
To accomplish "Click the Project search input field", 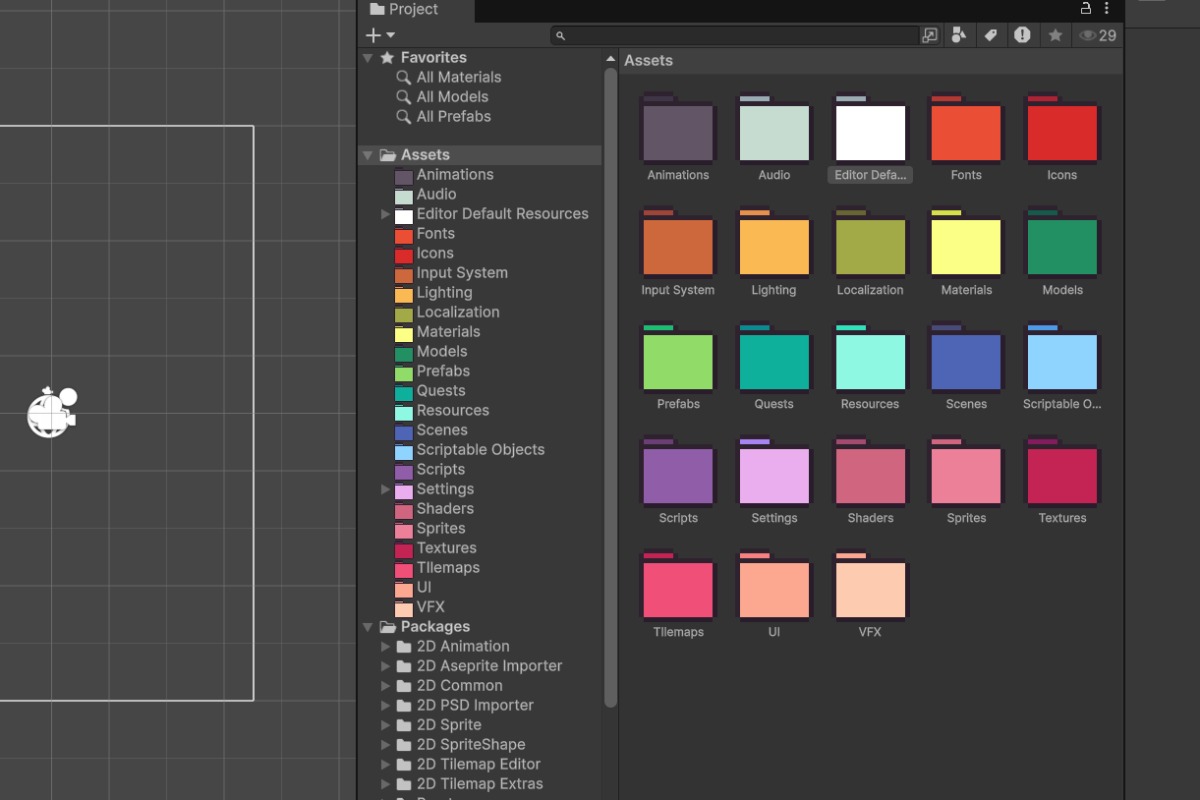I will 738,35.
